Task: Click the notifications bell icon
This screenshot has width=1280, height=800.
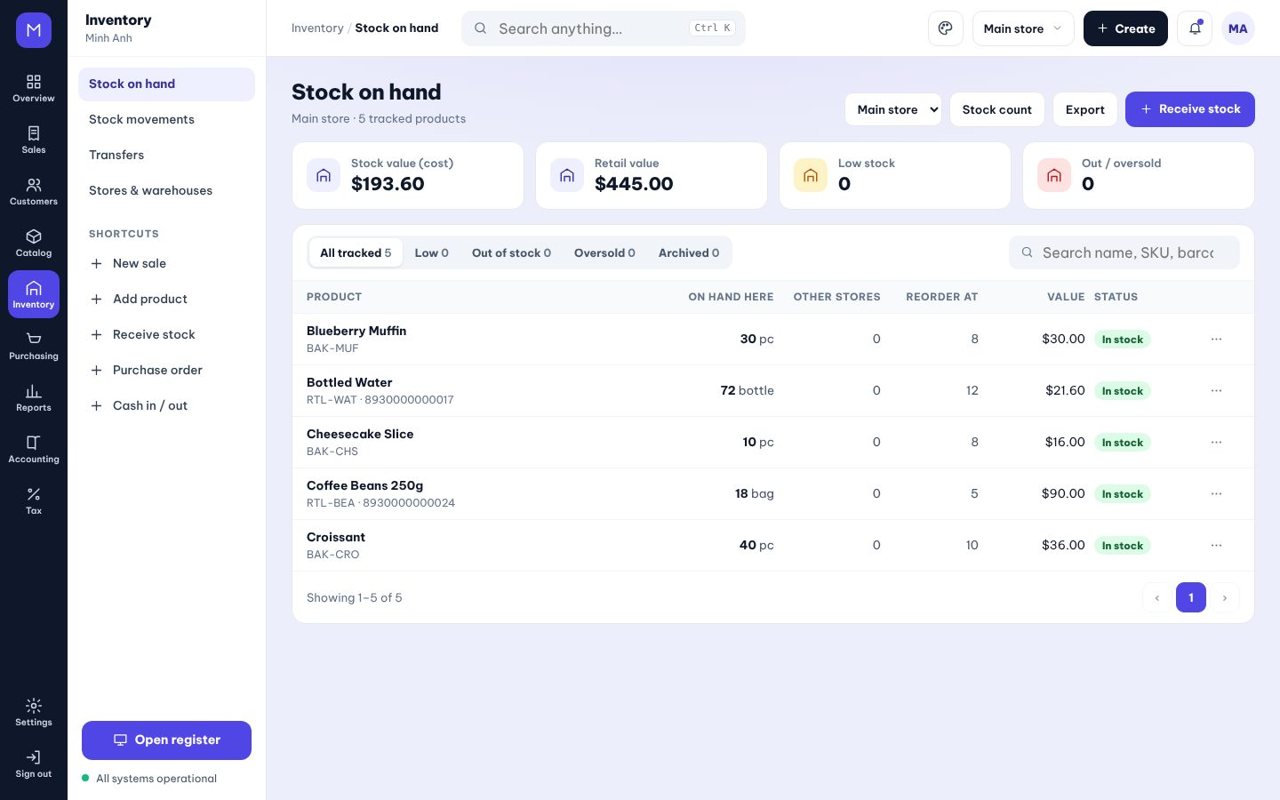Action: point(1195,28)
